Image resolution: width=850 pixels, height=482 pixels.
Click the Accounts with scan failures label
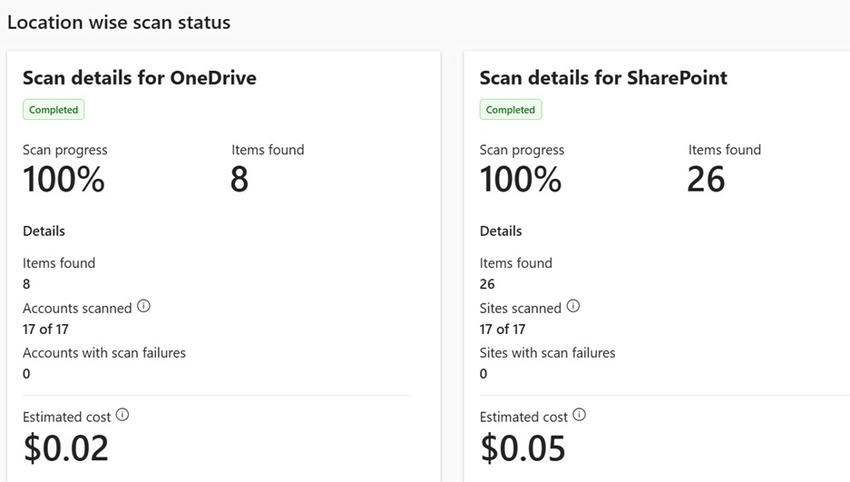pyautogui.click(x=104, y=352)
